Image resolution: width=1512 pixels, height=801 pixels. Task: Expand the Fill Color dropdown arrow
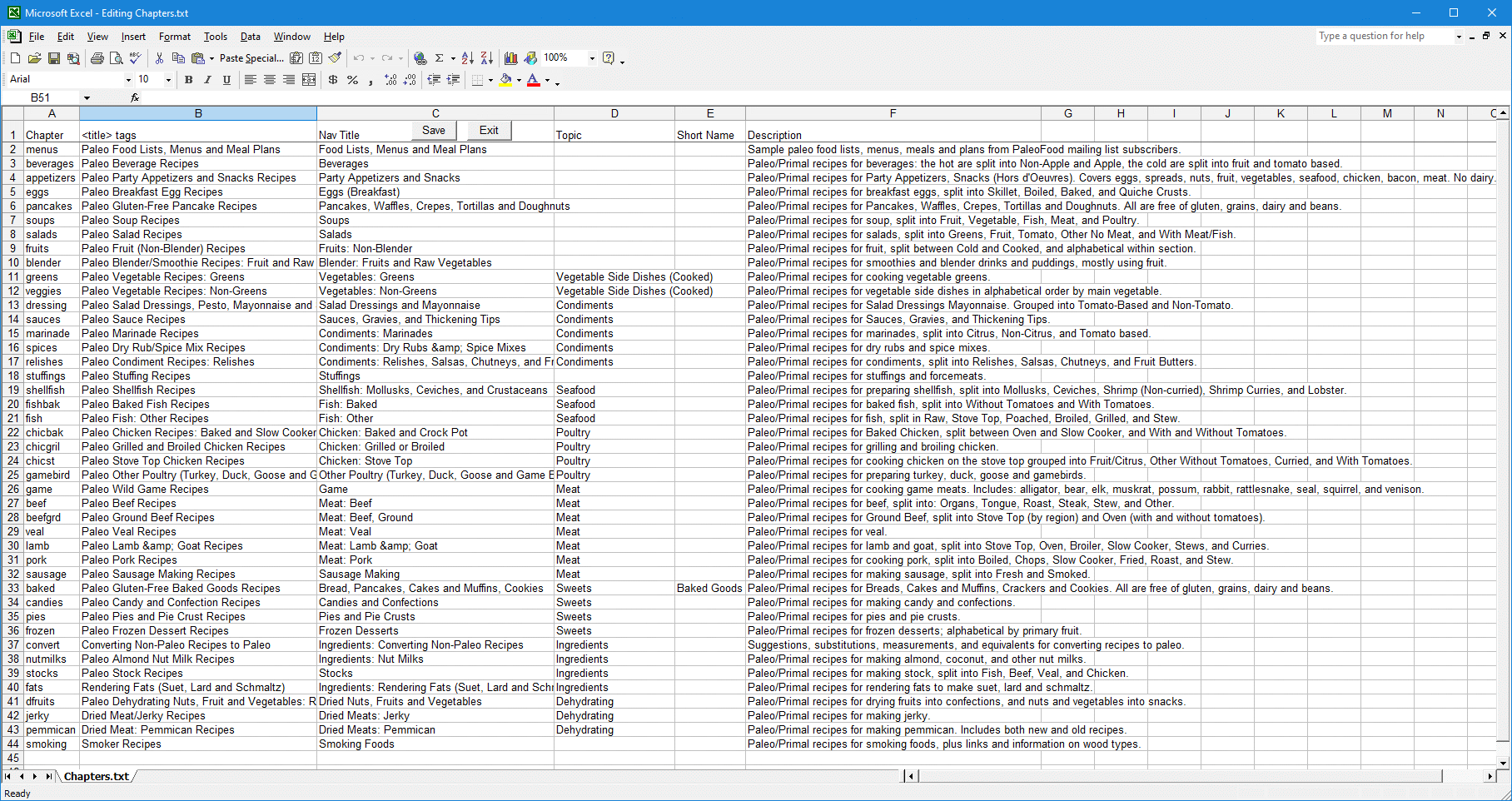pyautogui.click(x=519, y=80)
